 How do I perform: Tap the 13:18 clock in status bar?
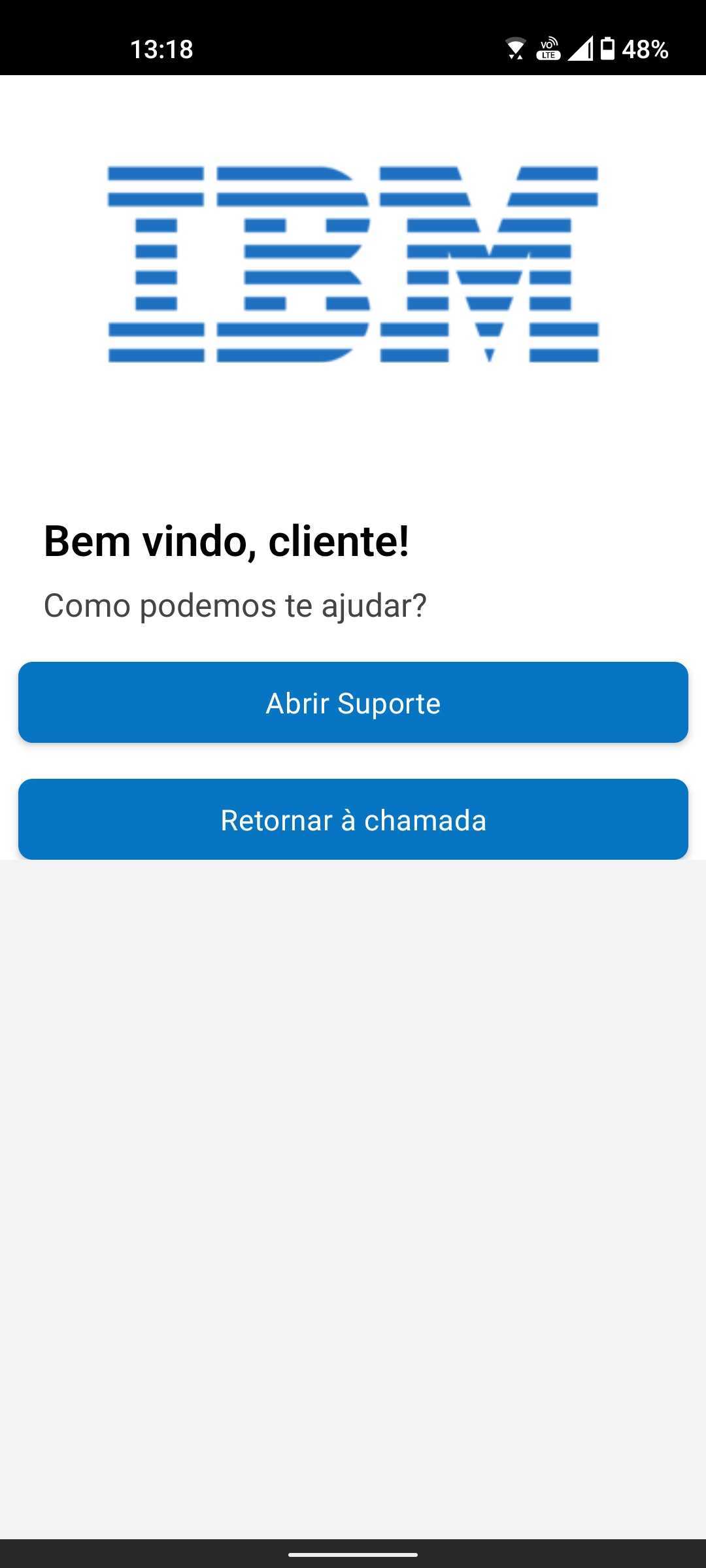161,49
